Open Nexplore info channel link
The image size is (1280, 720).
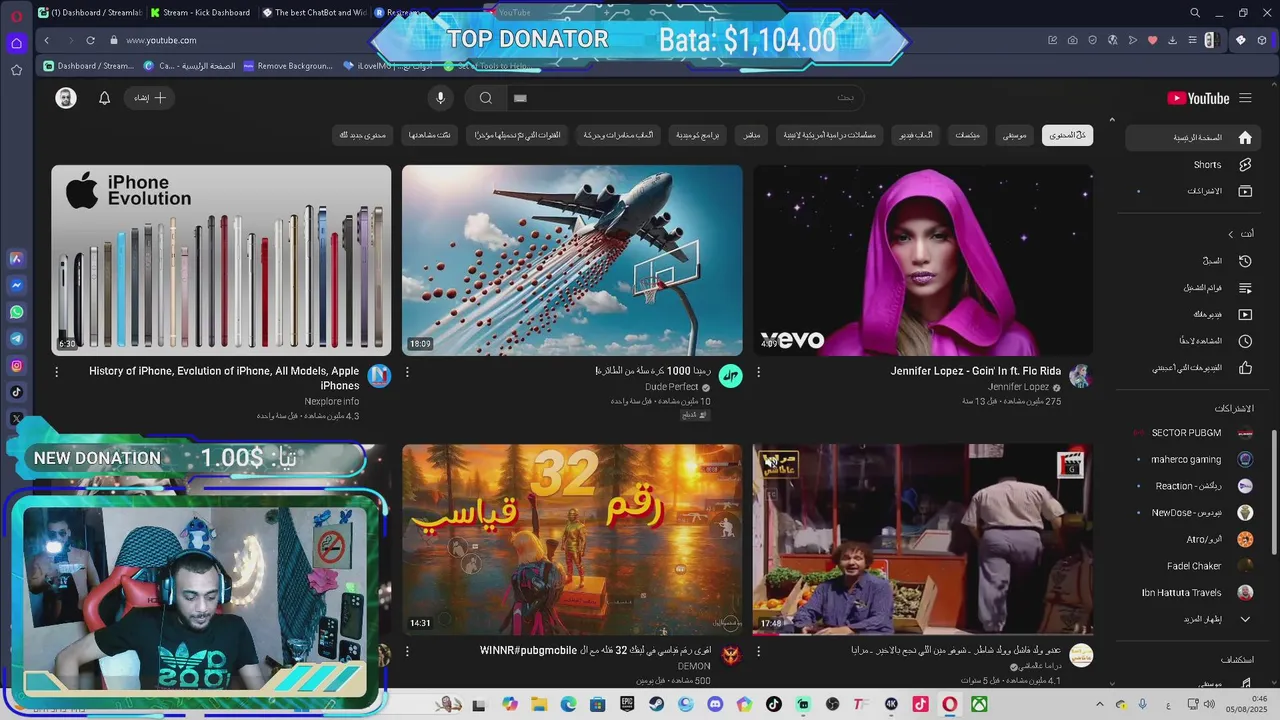pyautogui.click(x=332, y=402)
